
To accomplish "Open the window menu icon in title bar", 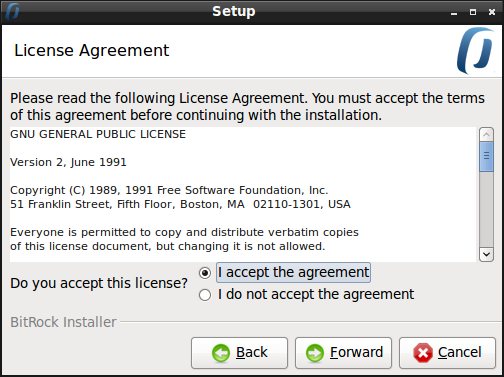I will pos(13,11).
